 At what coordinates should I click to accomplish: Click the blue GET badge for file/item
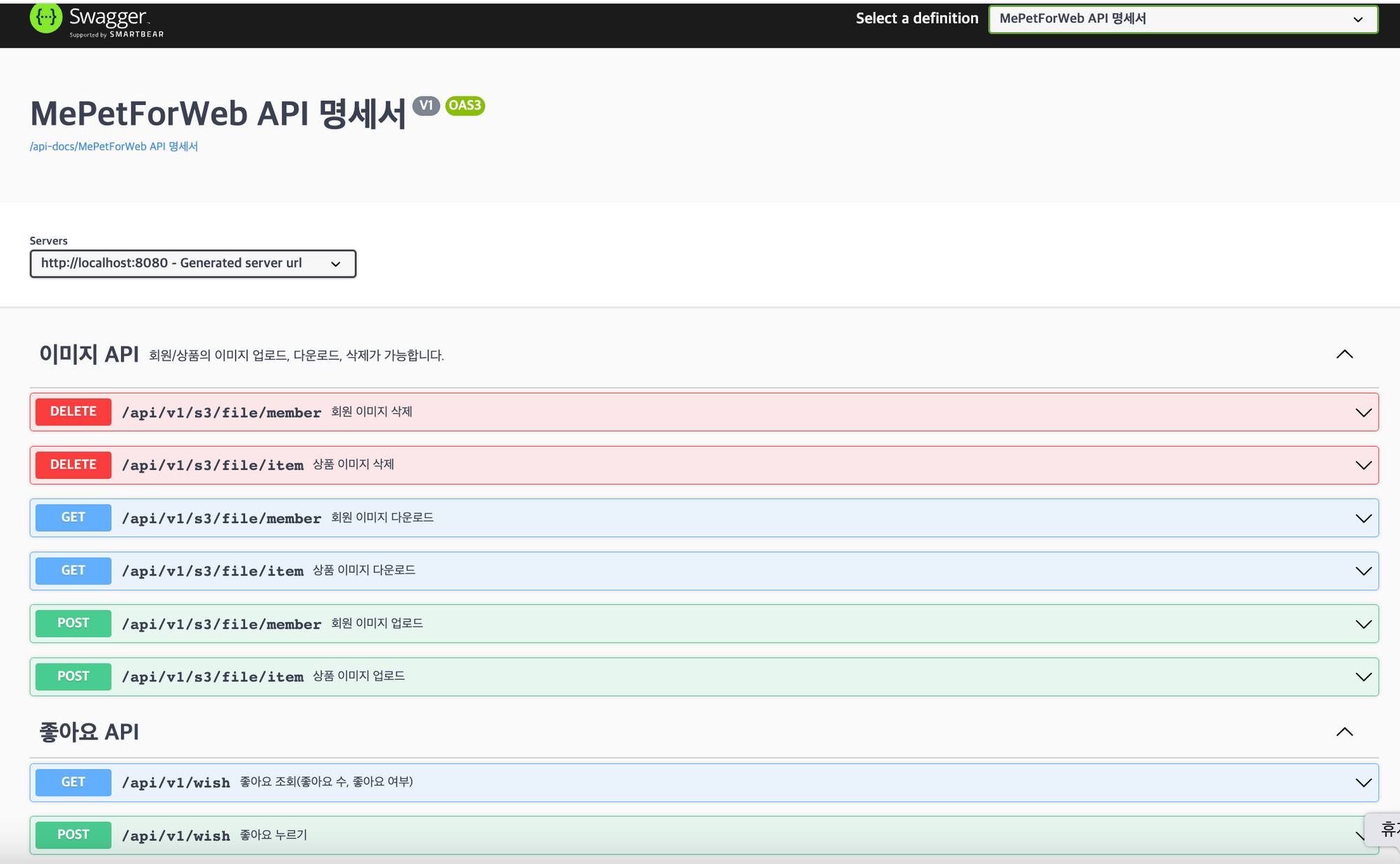[x=73, y=571]
